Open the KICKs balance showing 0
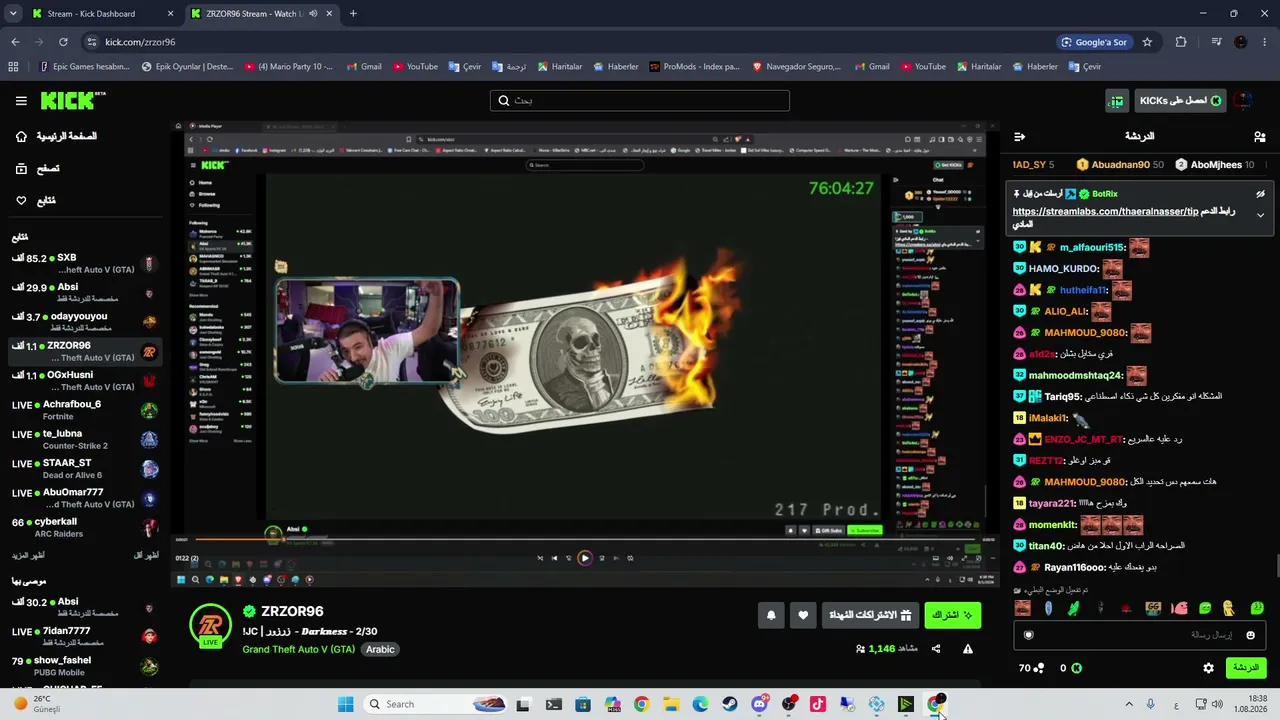Image resolution: width=1280 pixels, height=720 pixels. 1070,668
